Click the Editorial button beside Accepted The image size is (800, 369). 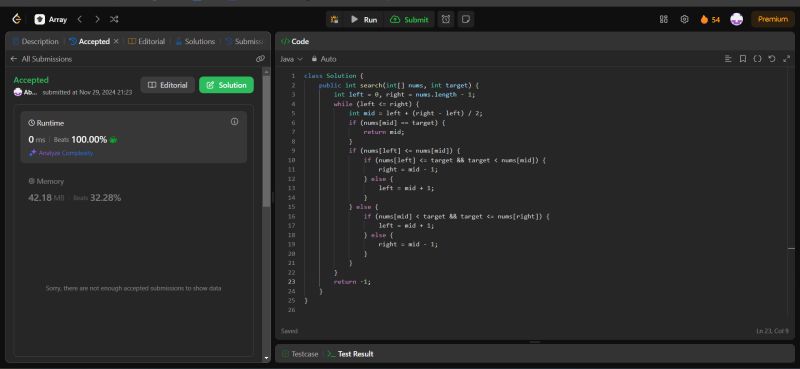click(x=168, y=85)
